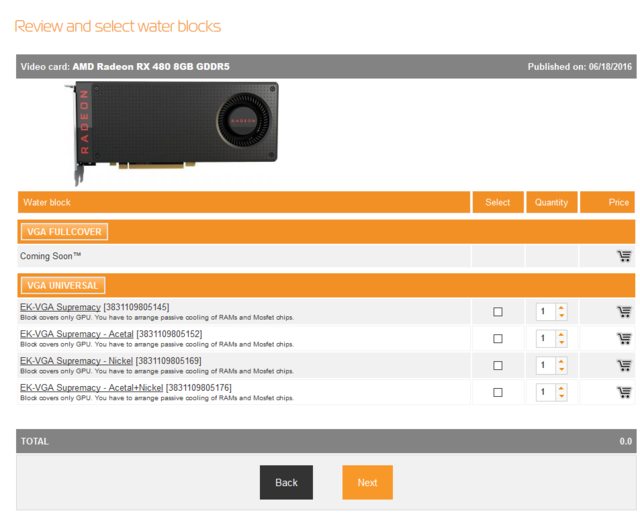The height and width of the screenshot is (515, 640).
Task: Click the product code [3831109805145]
Action: pos(136,307)
